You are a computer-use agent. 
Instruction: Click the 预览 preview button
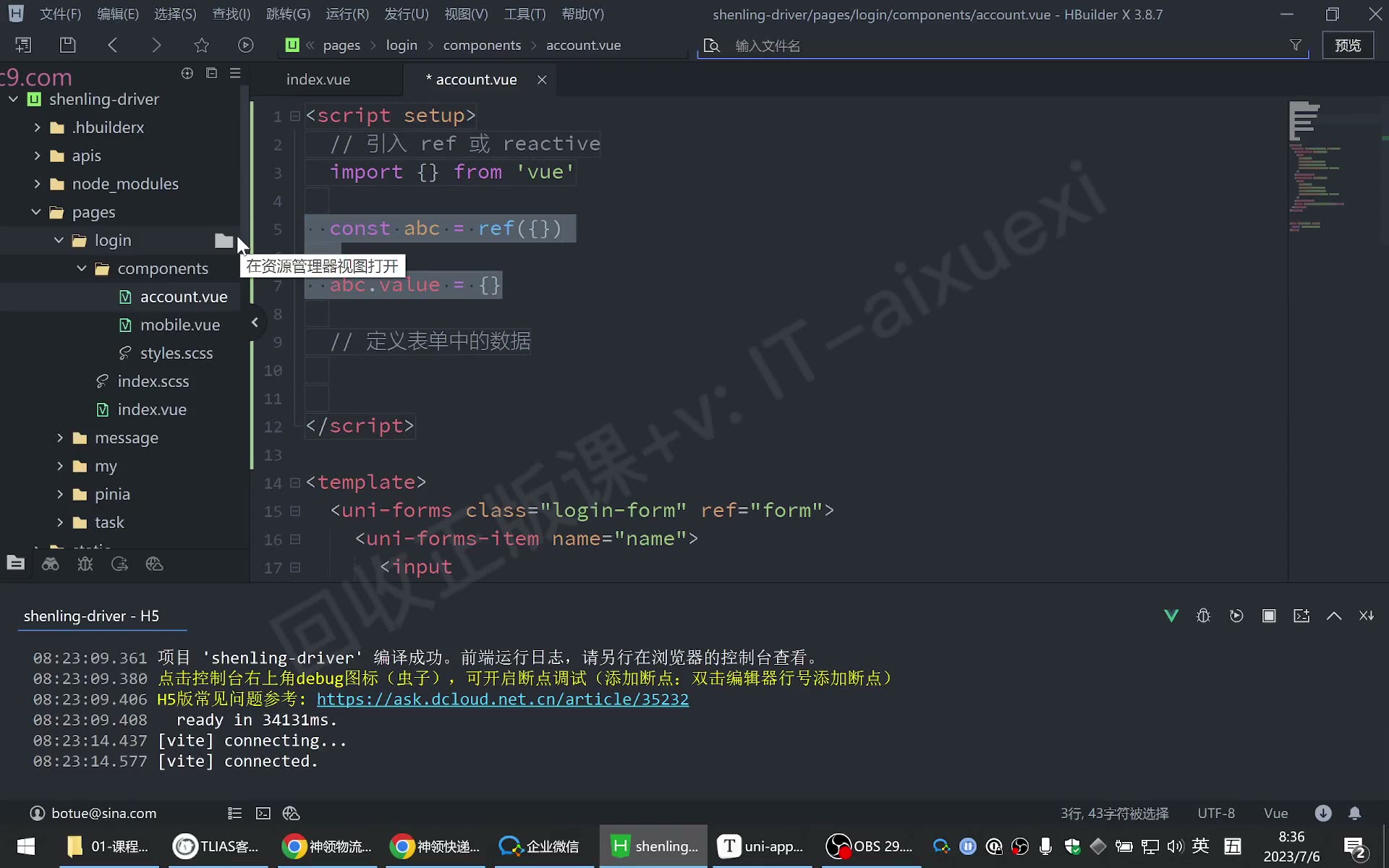pyautogui.click(x=1348, y=45)
